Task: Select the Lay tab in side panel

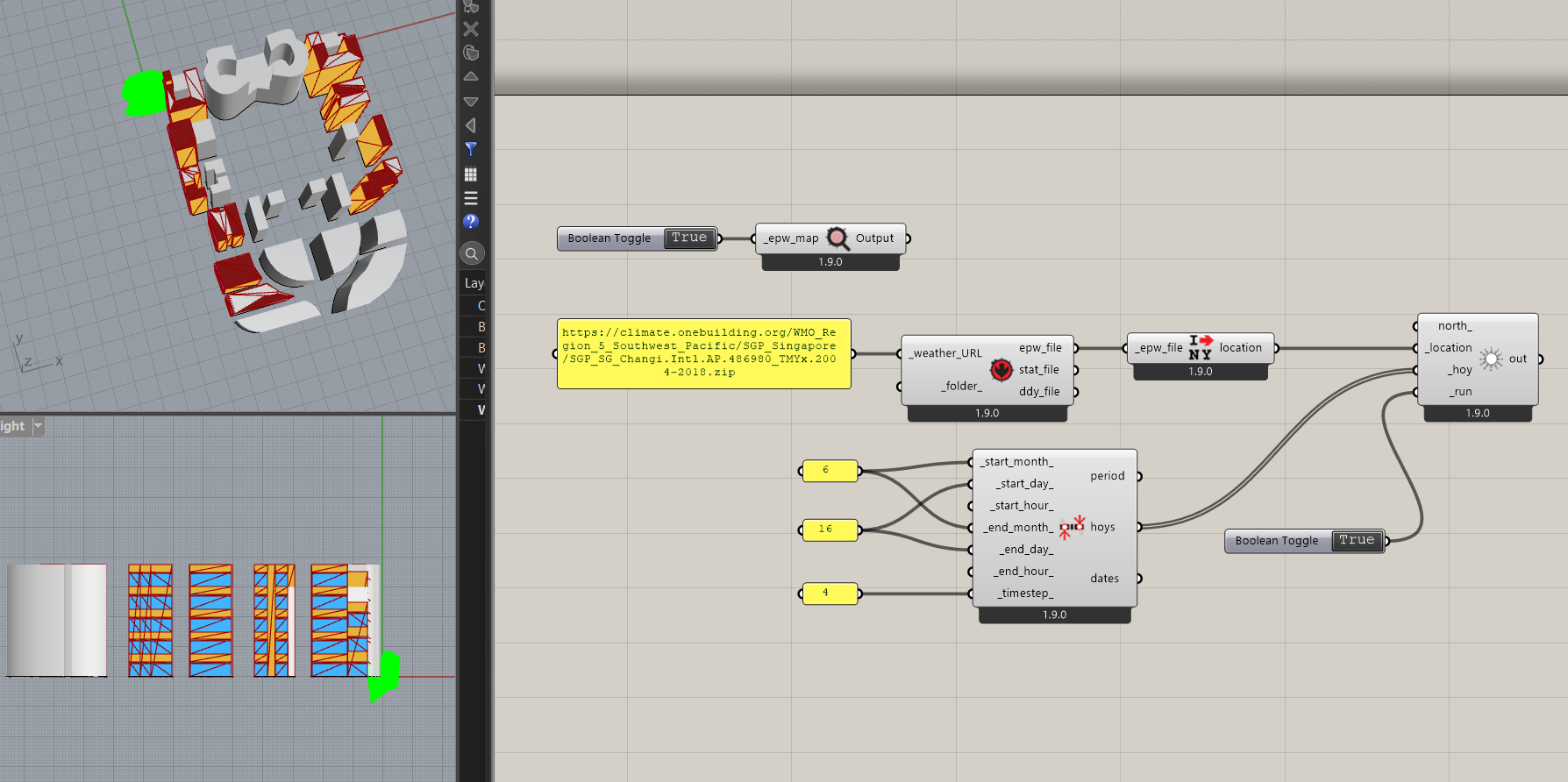Action: click(474, 283)
